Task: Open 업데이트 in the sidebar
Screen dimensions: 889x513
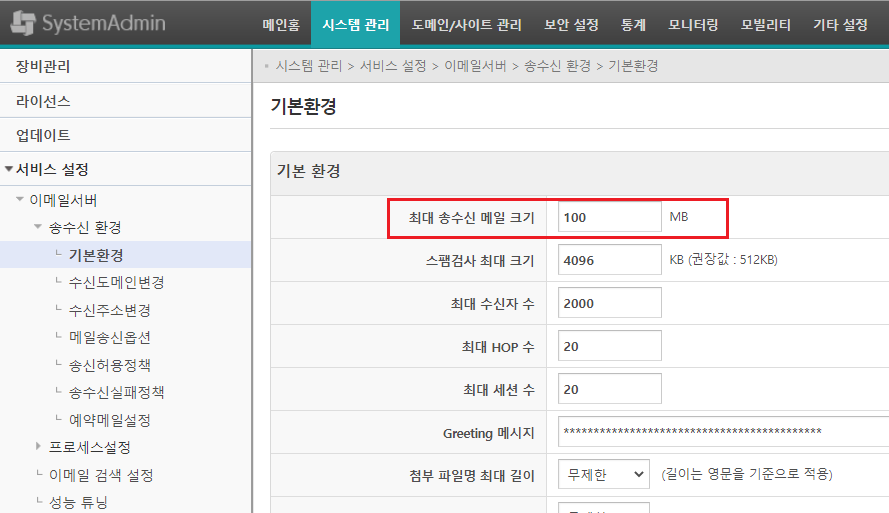Action: pyautogui.click(x=43, y=135)
